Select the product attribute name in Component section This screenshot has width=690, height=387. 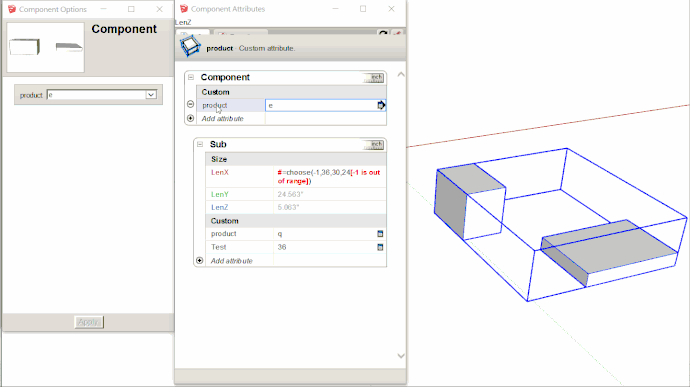click(215, 105)
